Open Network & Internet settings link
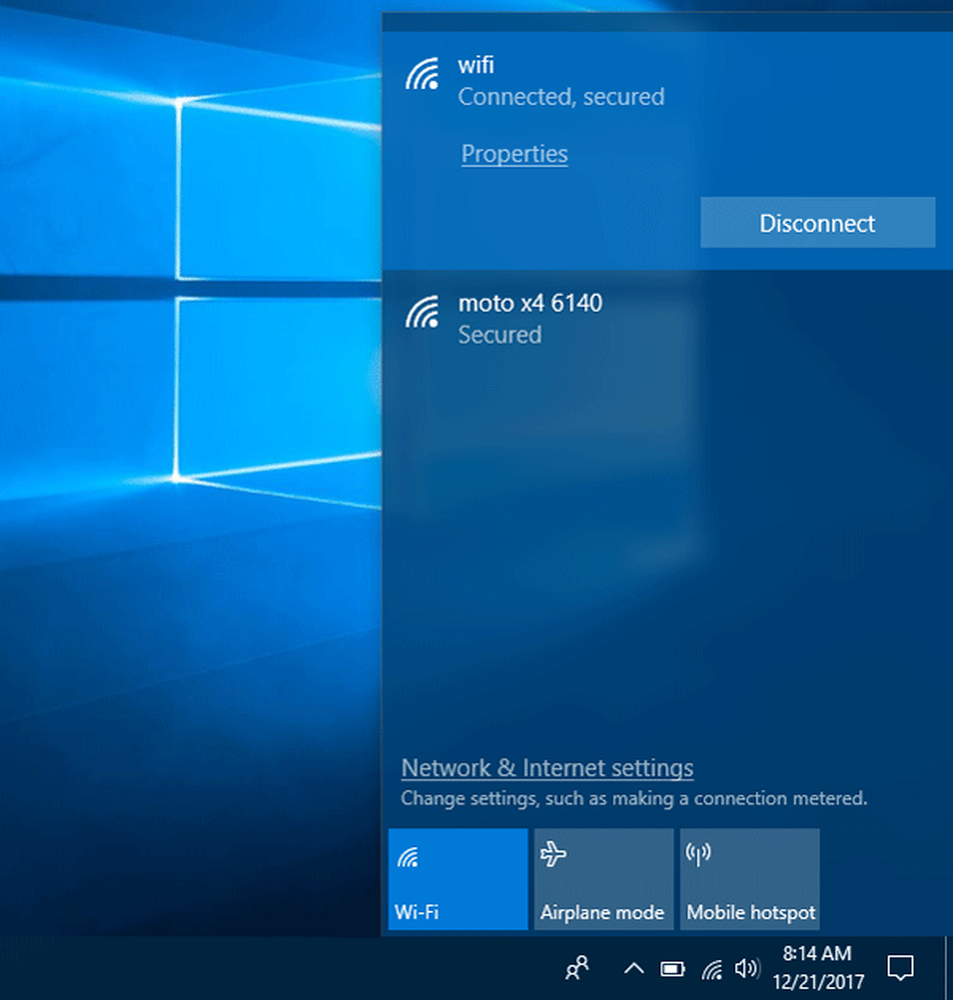The height and width of the screenshot is (1000, 953). (547, 768)
